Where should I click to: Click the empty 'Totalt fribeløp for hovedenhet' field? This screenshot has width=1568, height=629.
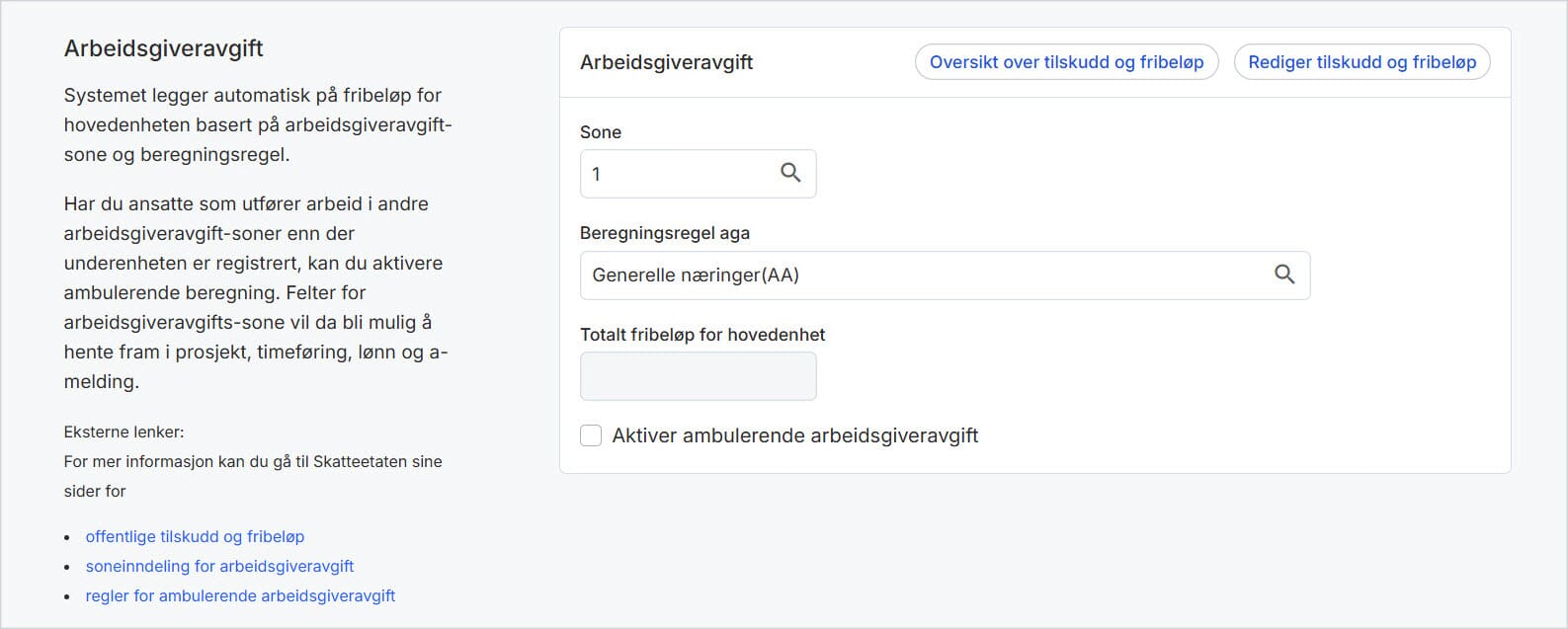(698, 376)
